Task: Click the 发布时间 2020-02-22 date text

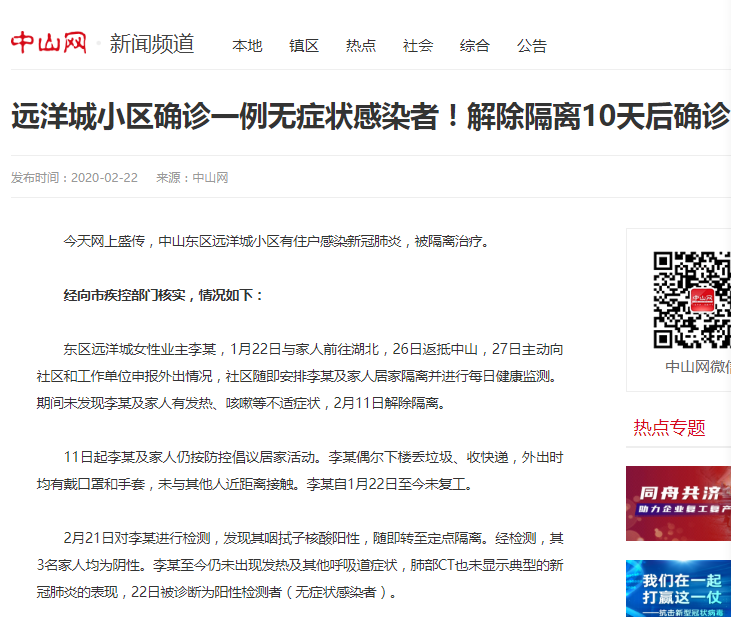Action: pyautogui.click(x=75, y=178)
